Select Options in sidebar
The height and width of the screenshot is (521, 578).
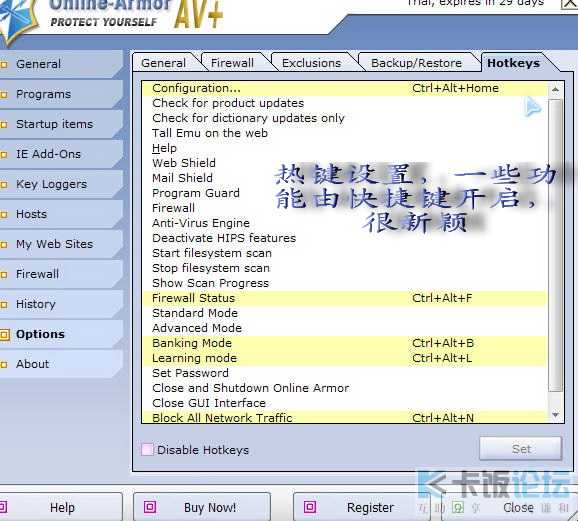point(61,334)
